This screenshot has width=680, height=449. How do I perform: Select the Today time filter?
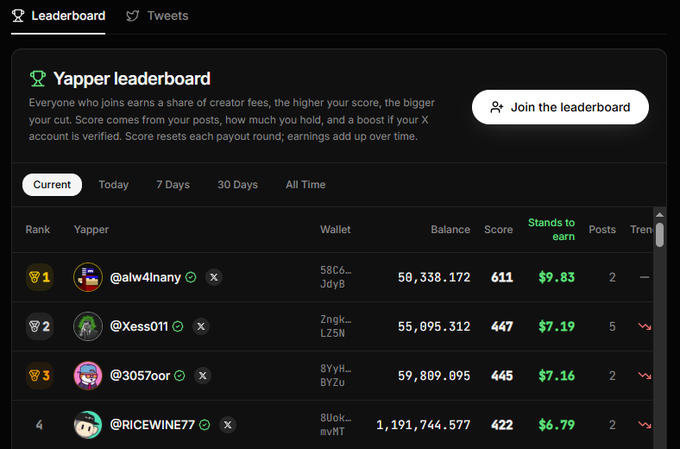pos(114,185)
